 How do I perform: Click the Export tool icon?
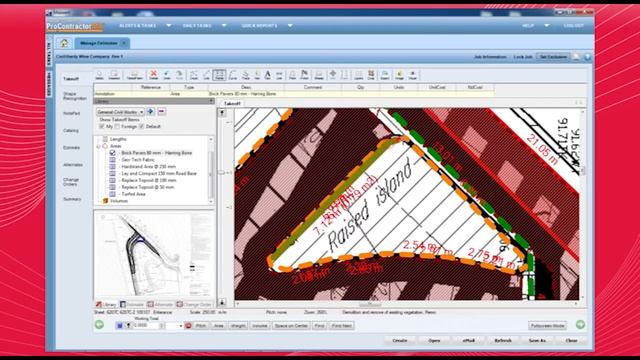(384, 75)
